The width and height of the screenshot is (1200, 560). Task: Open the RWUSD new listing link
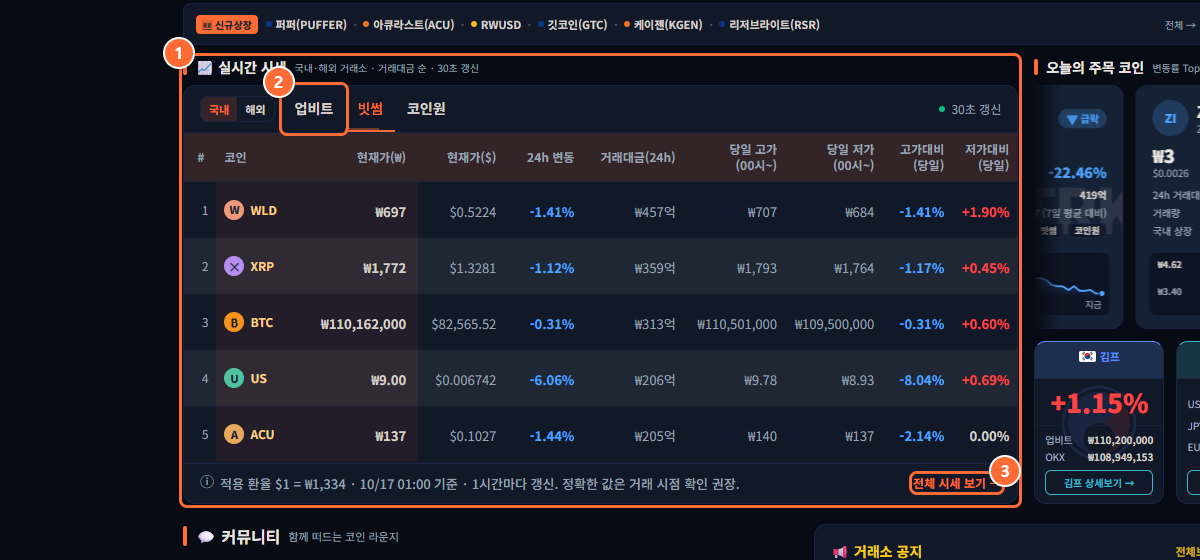point(496,24)
